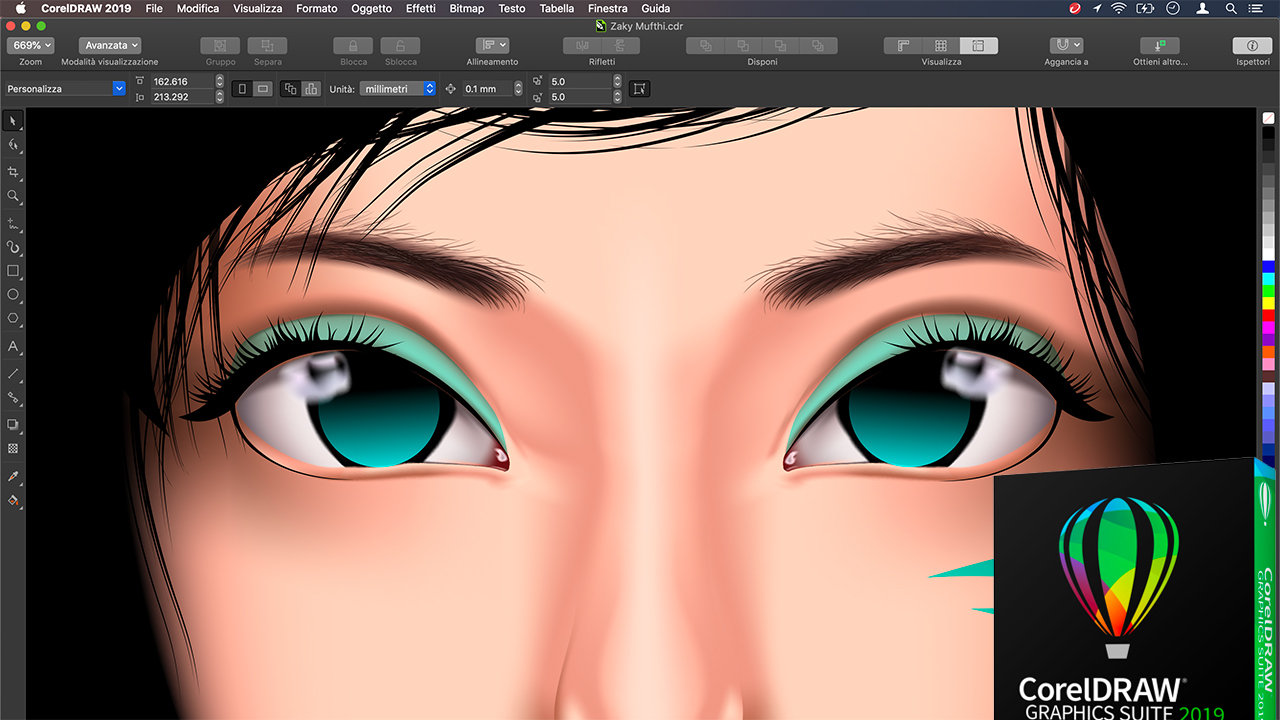Toggle All pages layout button
1280x720 pixels.
tap(290, 89)
